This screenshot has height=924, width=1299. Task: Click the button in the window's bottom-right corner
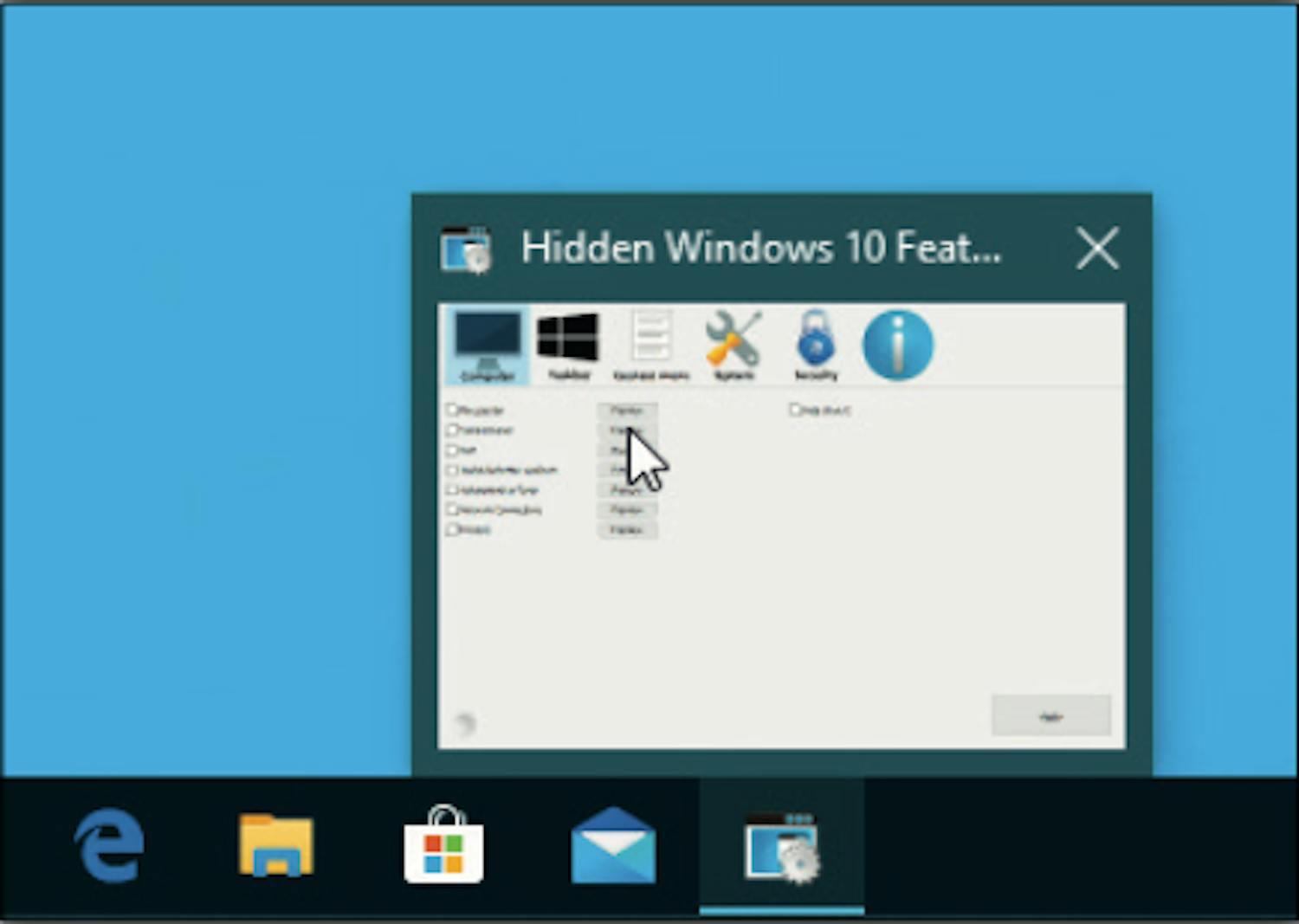coord(1050,716)
